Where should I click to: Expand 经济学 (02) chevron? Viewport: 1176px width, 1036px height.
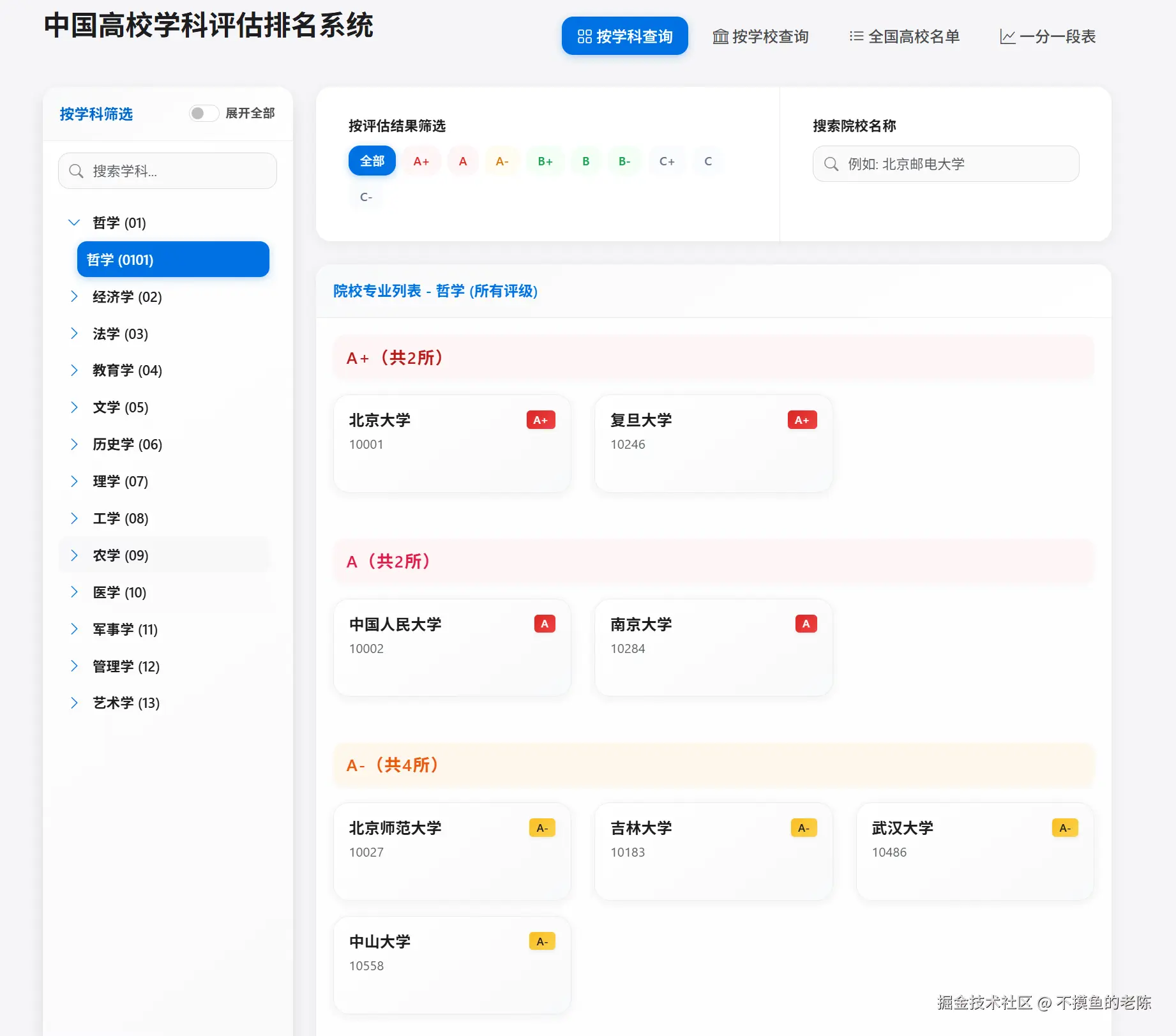point(74,296)
